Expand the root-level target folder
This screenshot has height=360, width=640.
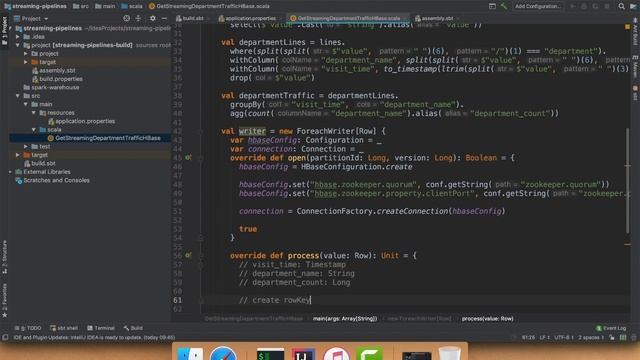(x=18, y=155)
